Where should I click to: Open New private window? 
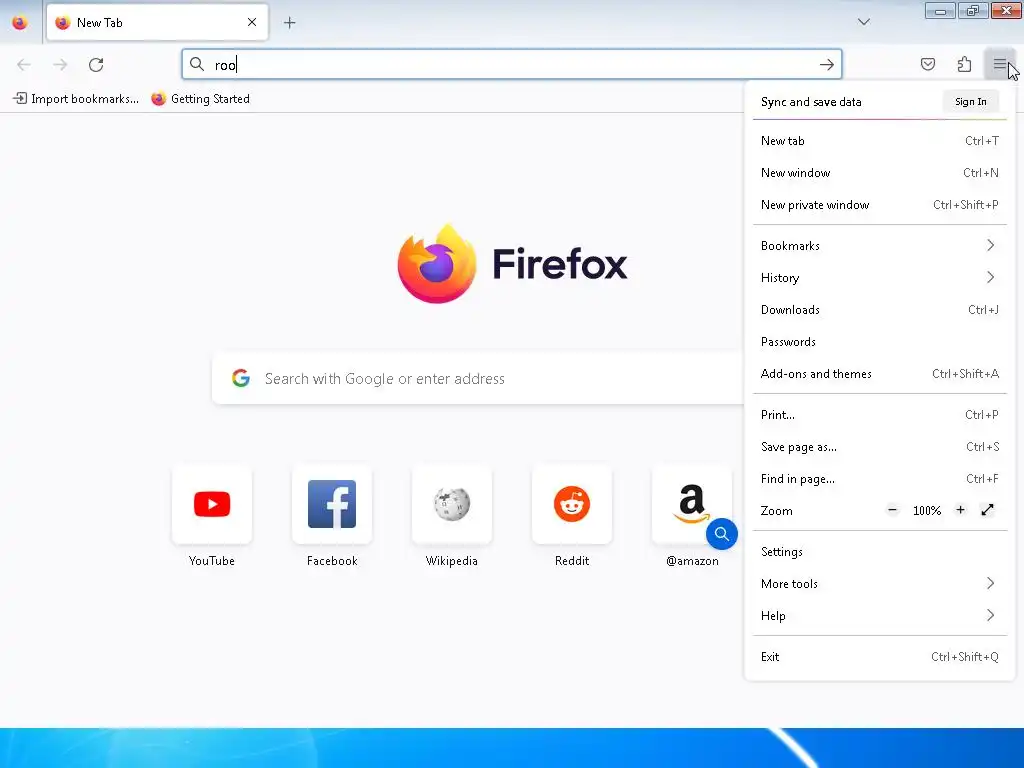click(880, 205)
